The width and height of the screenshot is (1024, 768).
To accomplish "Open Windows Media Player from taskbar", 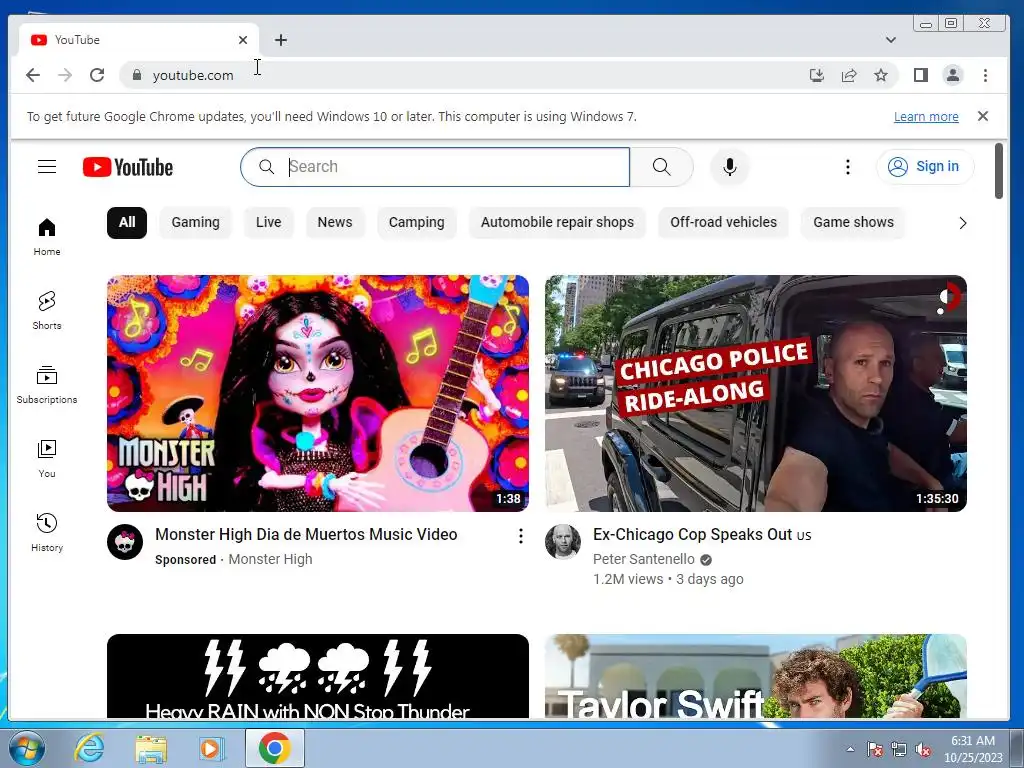I will pos(211,748).
